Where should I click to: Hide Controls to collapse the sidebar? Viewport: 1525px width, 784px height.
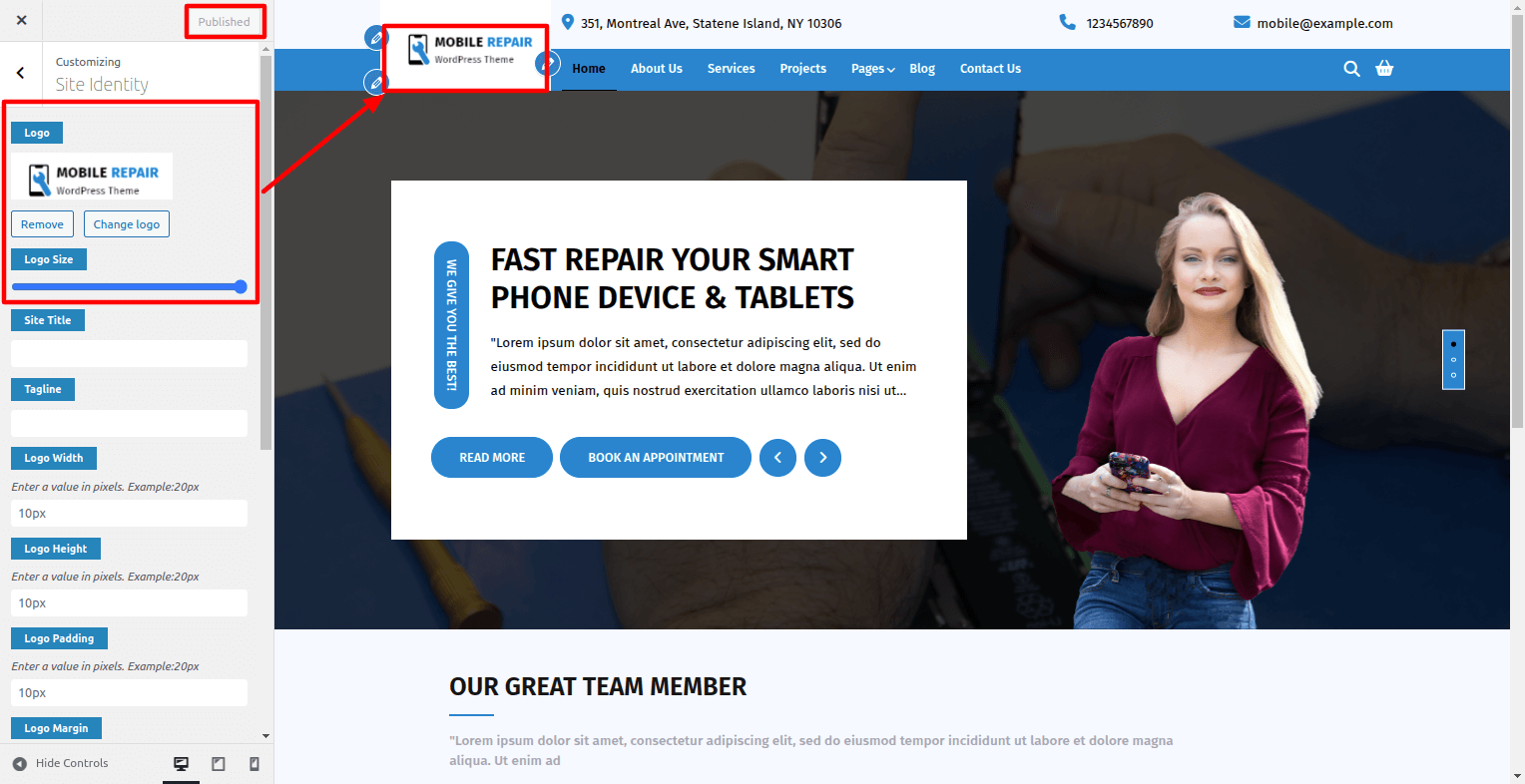point(60,763)
